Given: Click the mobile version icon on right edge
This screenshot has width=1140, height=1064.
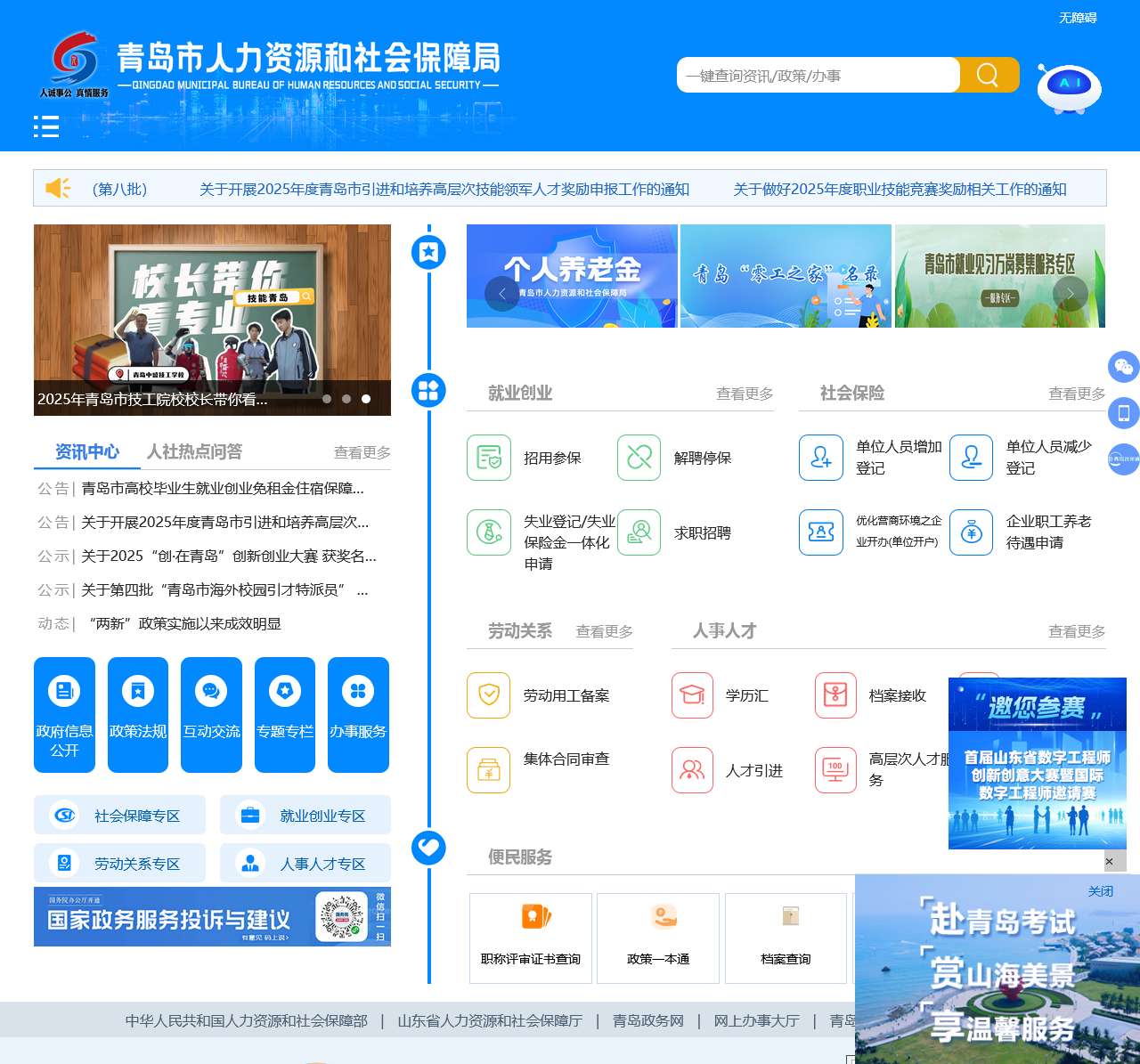Looking at the screenshot, I should (1124, 413).
